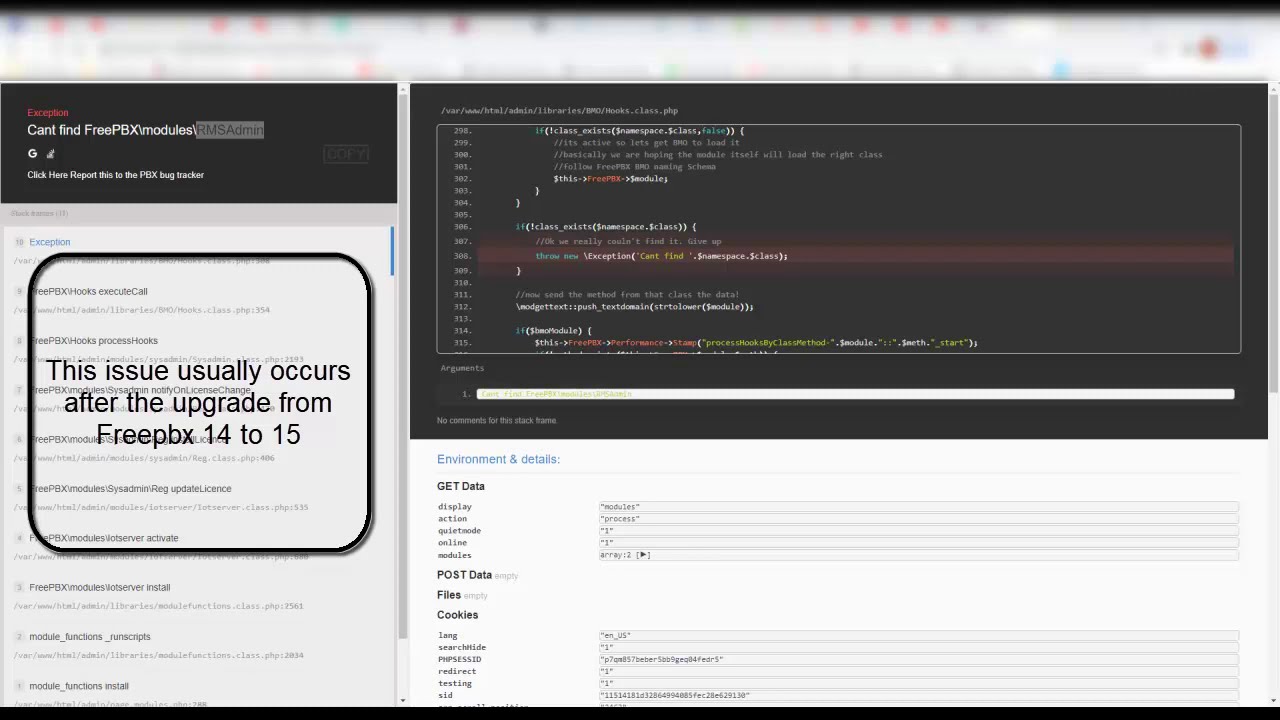Click the Hooks.class.php file path header
Image resolution: width=1280 pixels, height=720 pixels.
(x=559, y=111)
